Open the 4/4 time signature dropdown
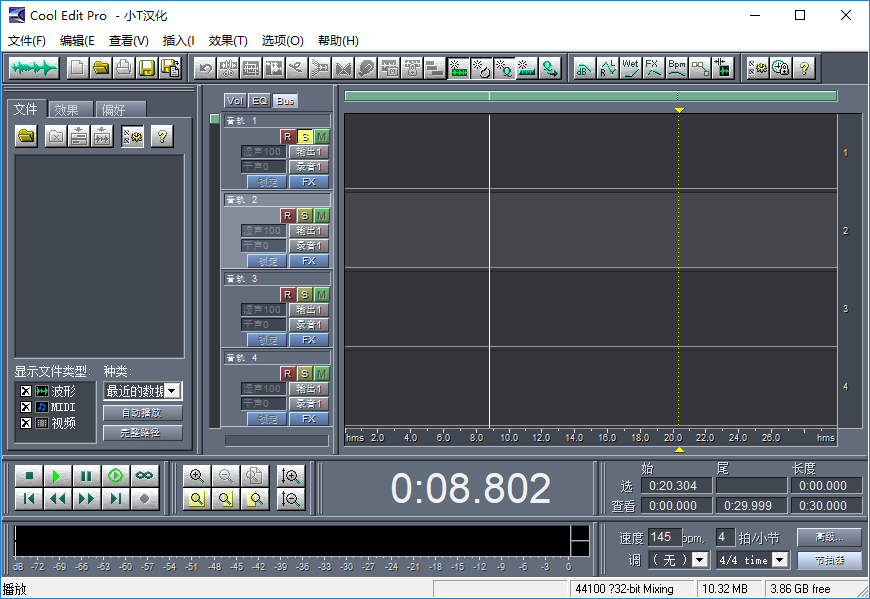 click(780, 560)
